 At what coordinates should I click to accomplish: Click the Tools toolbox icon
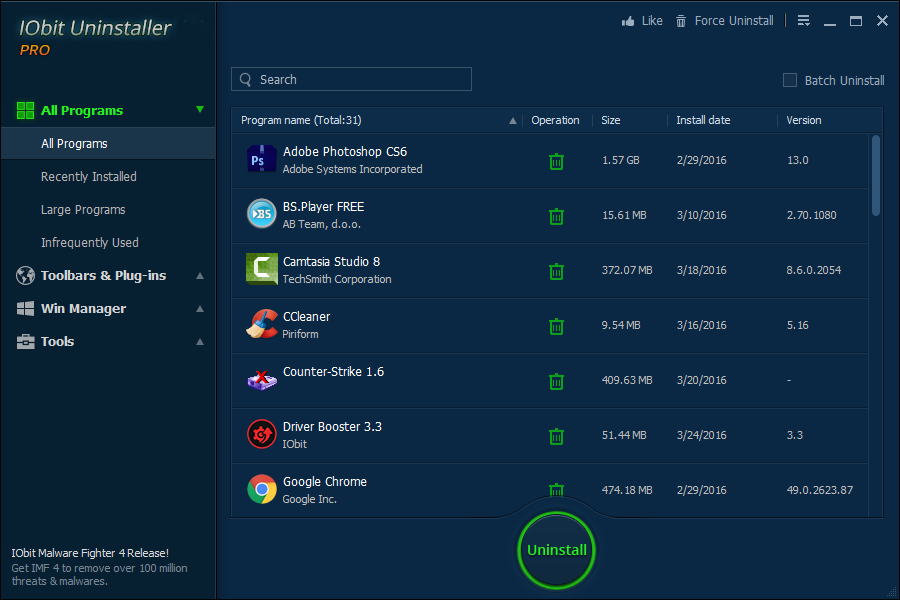[x=25, y=342]
